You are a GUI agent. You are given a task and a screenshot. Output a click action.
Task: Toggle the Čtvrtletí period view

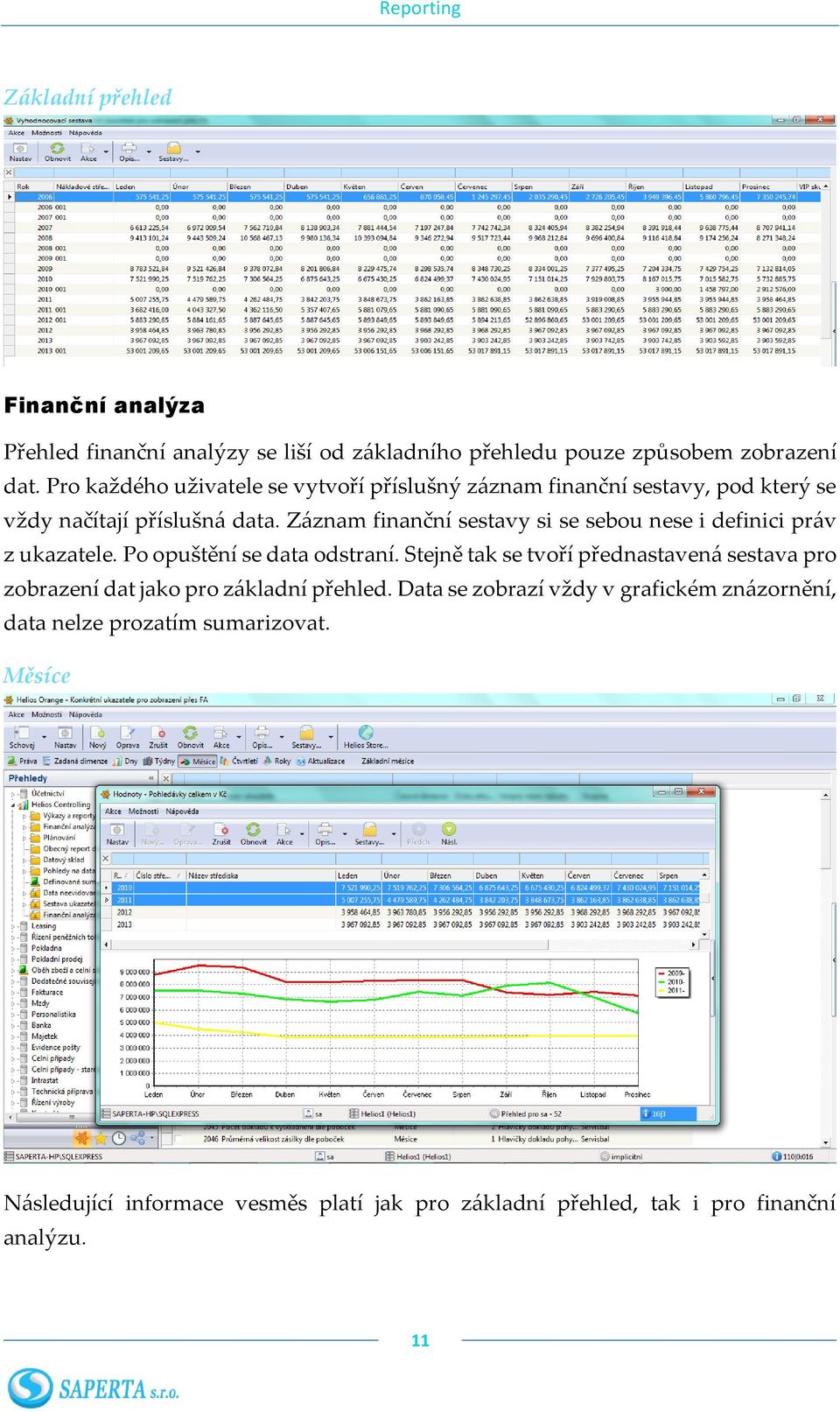pos(239,761)
